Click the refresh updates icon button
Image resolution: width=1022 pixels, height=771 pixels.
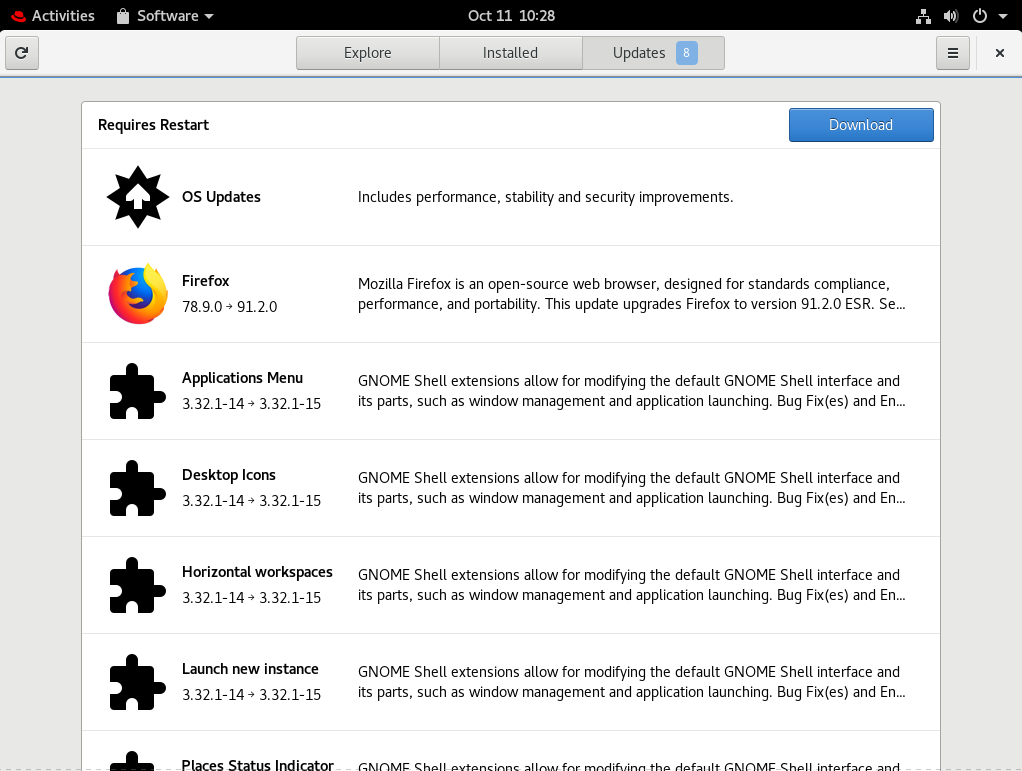point(22,53)
